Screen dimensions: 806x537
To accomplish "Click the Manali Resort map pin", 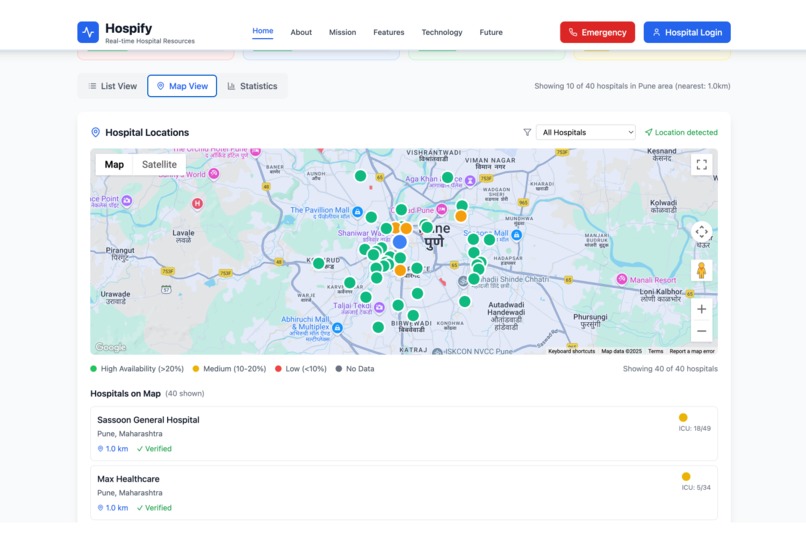I will pos(621,279).
